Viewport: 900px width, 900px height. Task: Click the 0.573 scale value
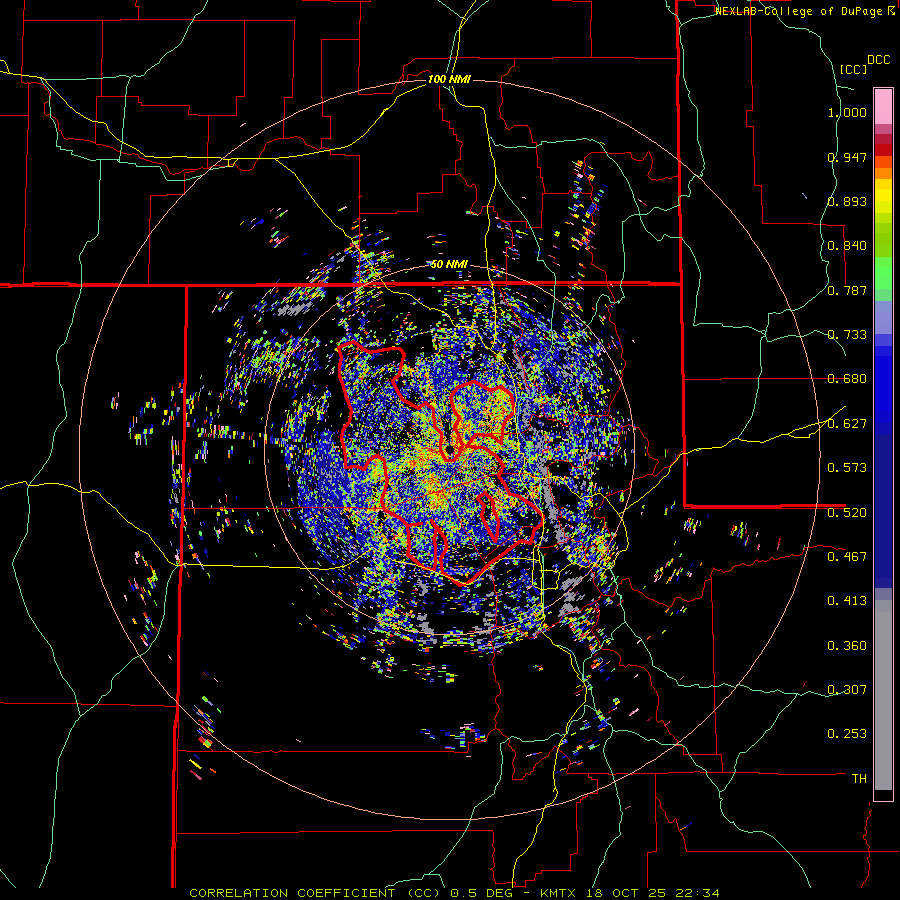[x=847, y=468]
